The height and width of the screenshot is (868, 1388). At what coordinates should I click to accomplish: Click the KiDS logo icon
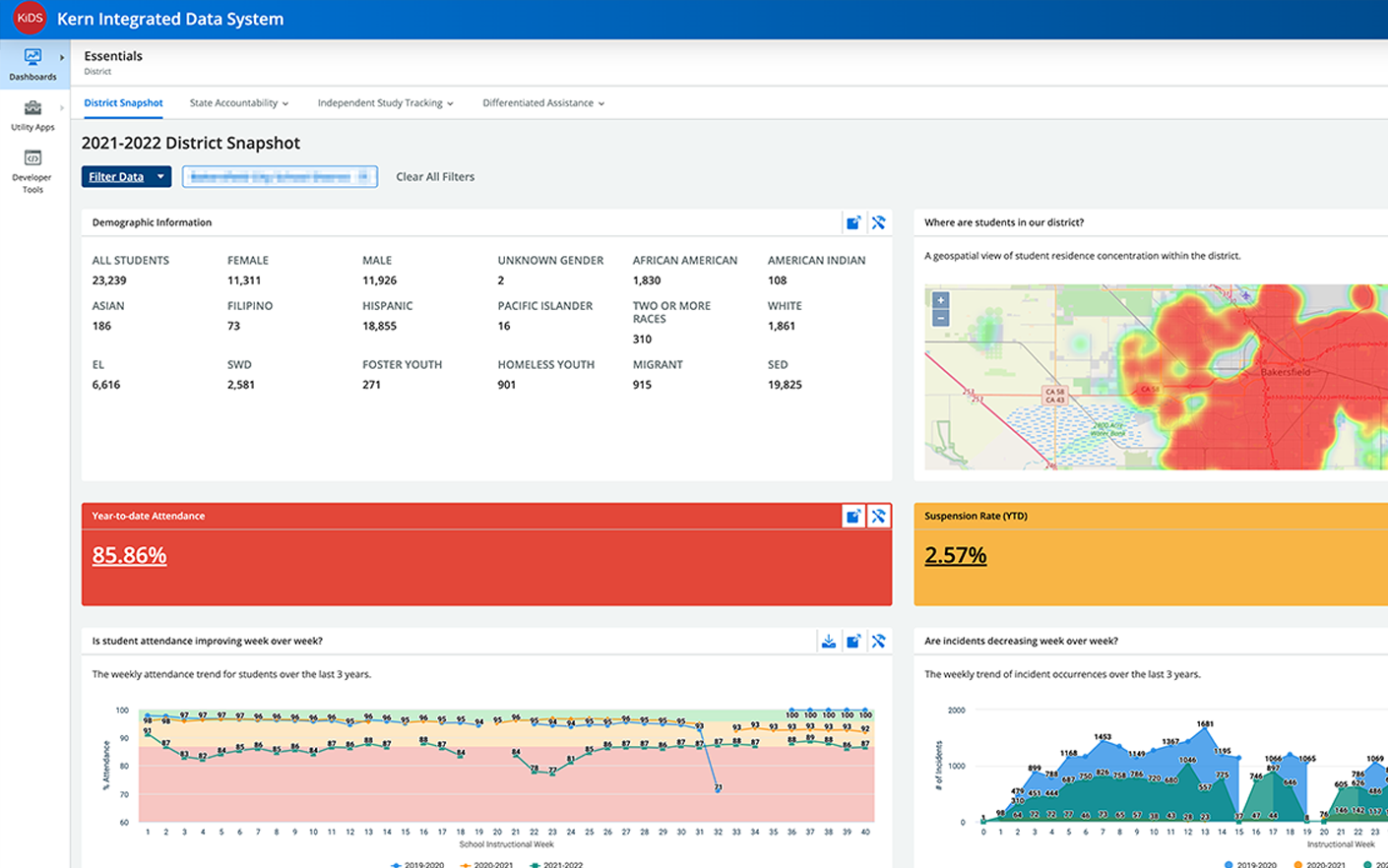click(30, 19)
